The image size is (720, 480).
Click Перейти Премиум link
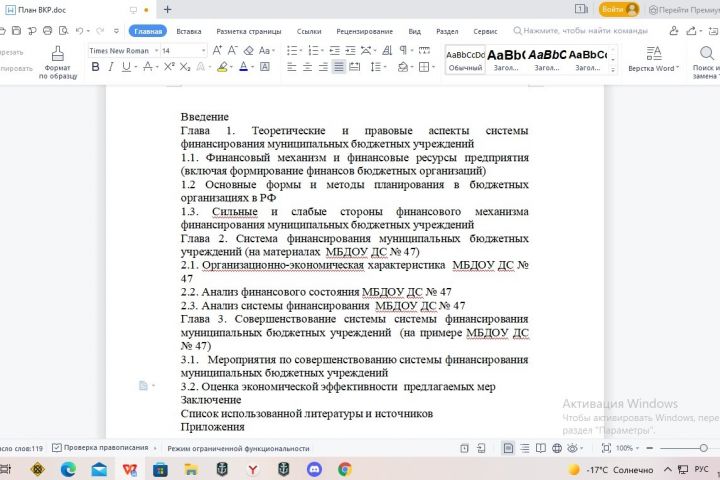pyautogui.click(x=684, y=10)
